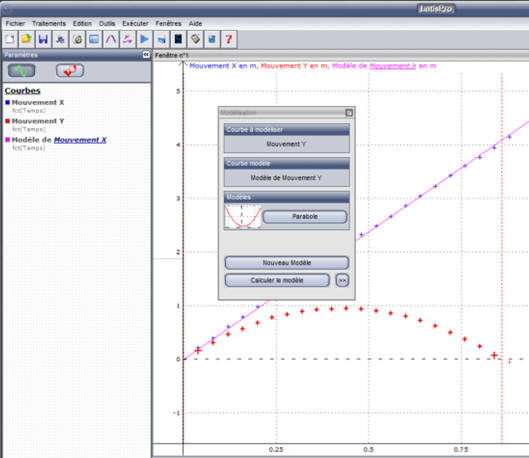This screenshot has height=458, width=529.
Task: Click the blue color square of Mouvement X
Action: tap(7, 102)
